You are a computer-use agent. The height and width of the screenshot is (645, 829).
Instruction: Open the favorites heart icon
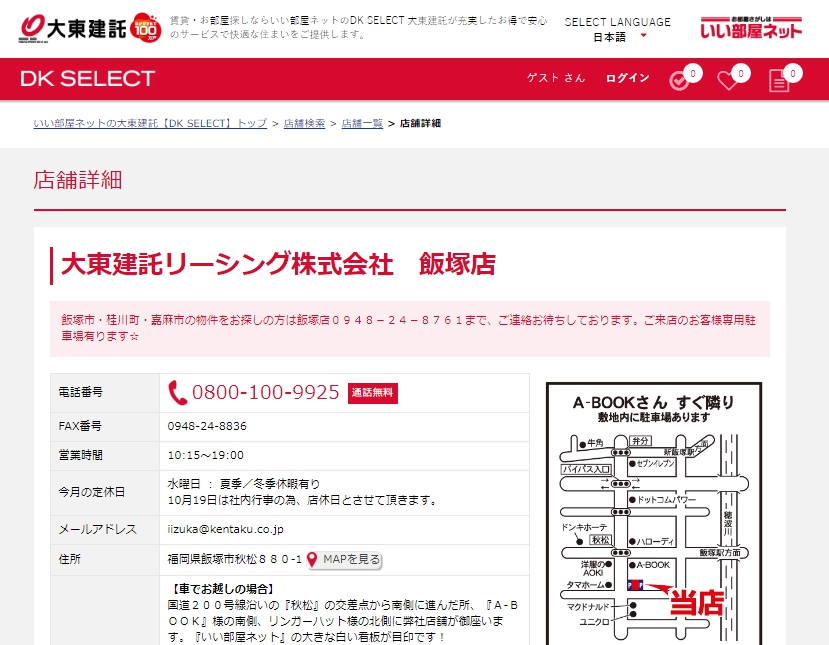click(727, 81)
